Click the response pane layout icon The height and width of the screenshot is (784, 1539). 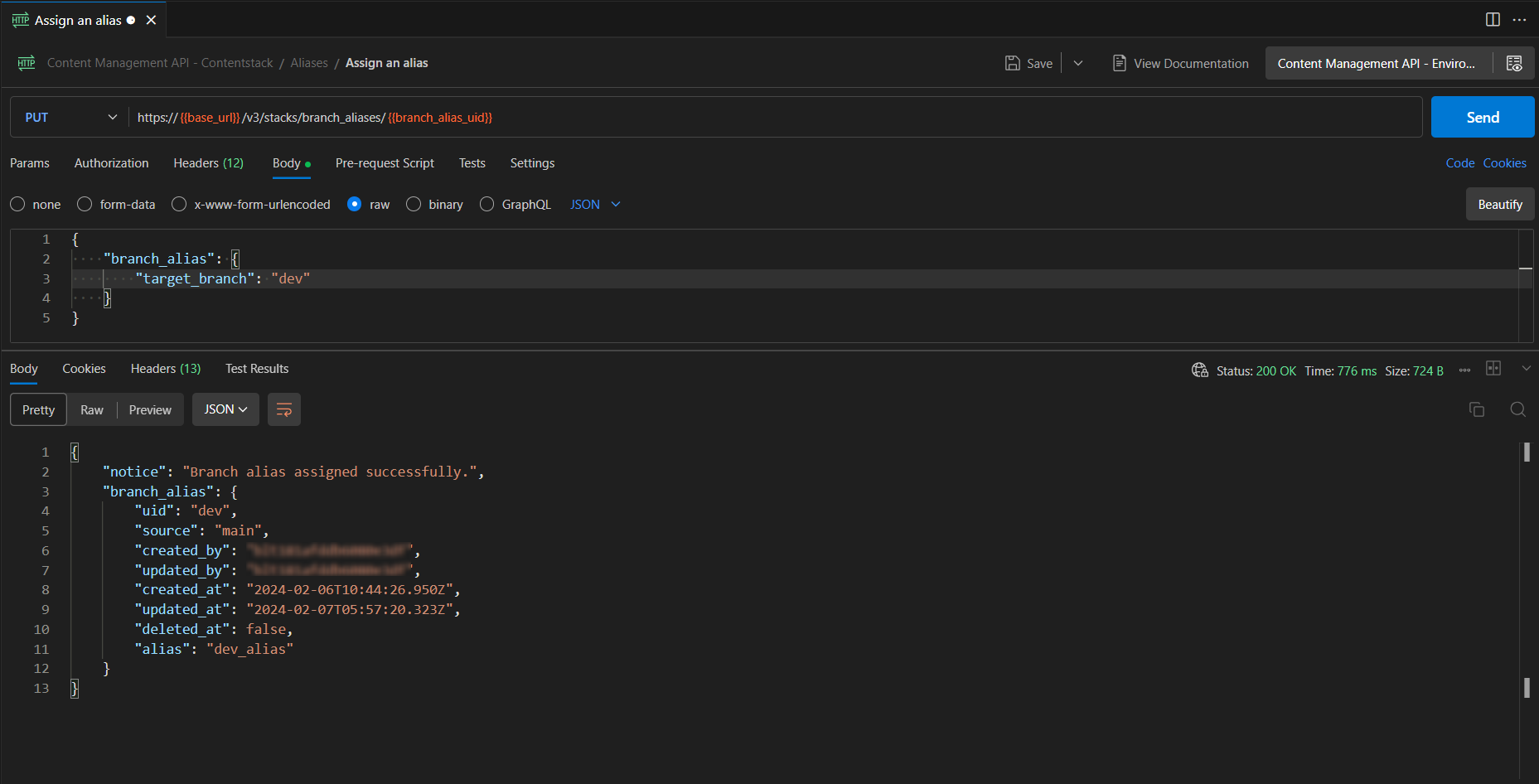pyautogui.click(x=1493, y=368)
